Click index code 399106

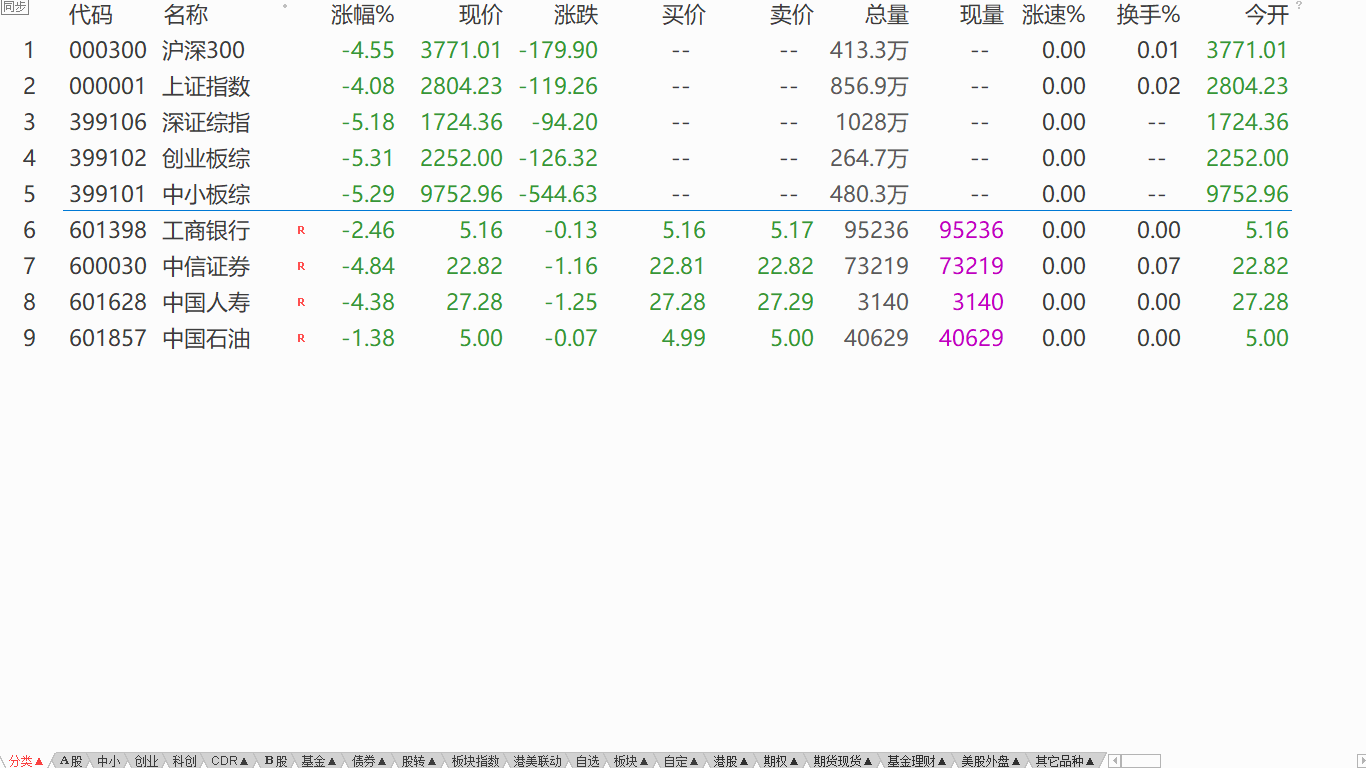coord(108,122)
